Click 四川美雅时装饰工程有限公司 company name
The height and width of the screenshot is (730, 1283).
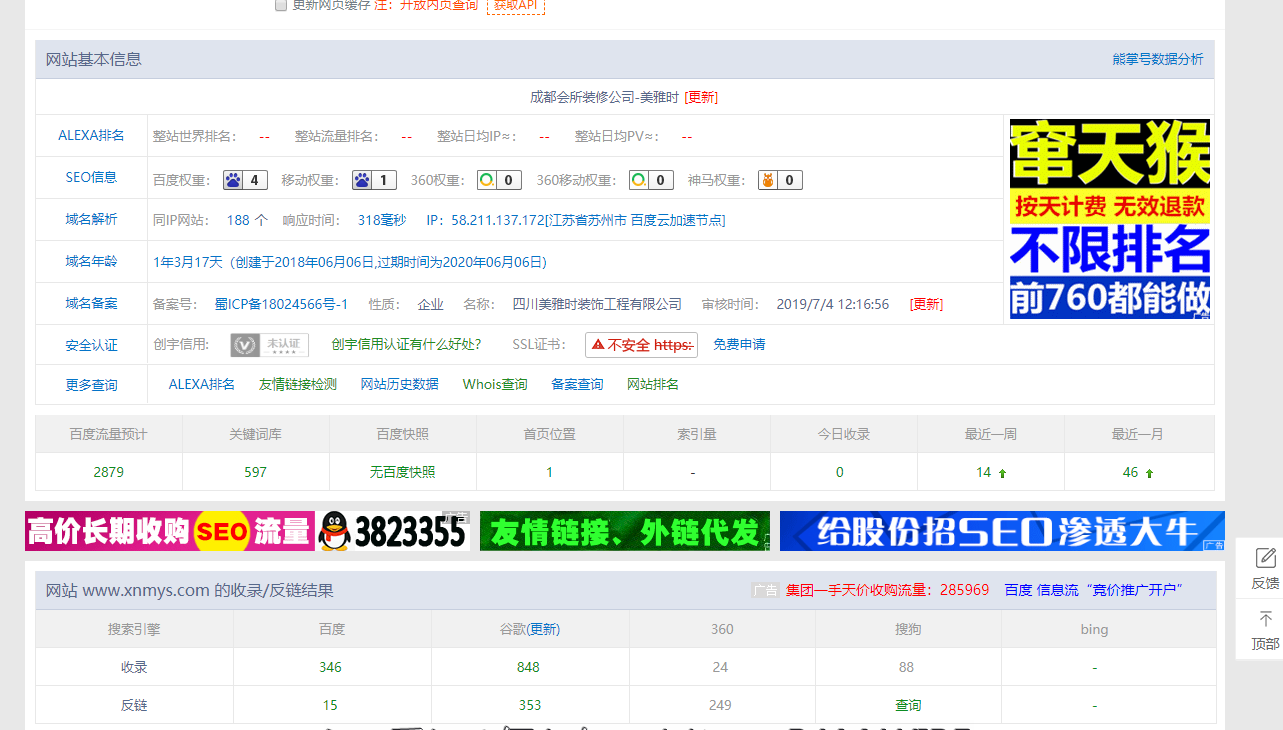pyautogui.click(x=597, y=304)
